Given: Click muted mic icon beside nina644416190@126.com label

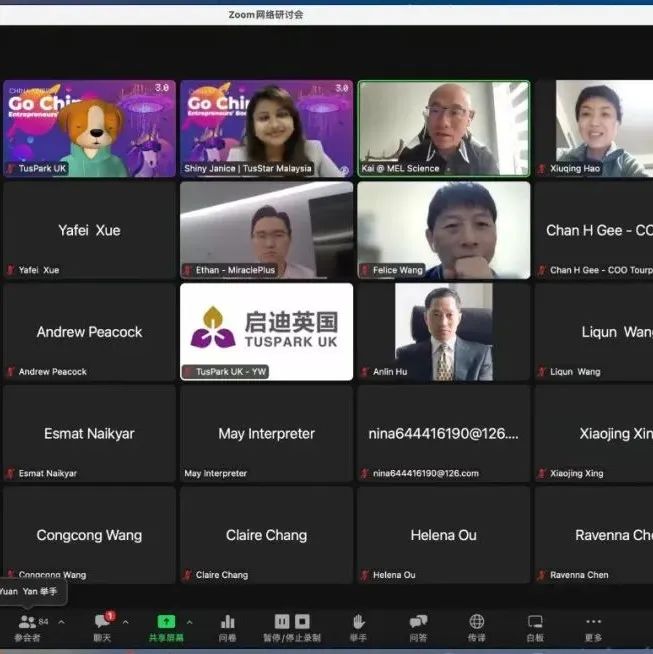Looking at the screenshot, I should point(365,473).
